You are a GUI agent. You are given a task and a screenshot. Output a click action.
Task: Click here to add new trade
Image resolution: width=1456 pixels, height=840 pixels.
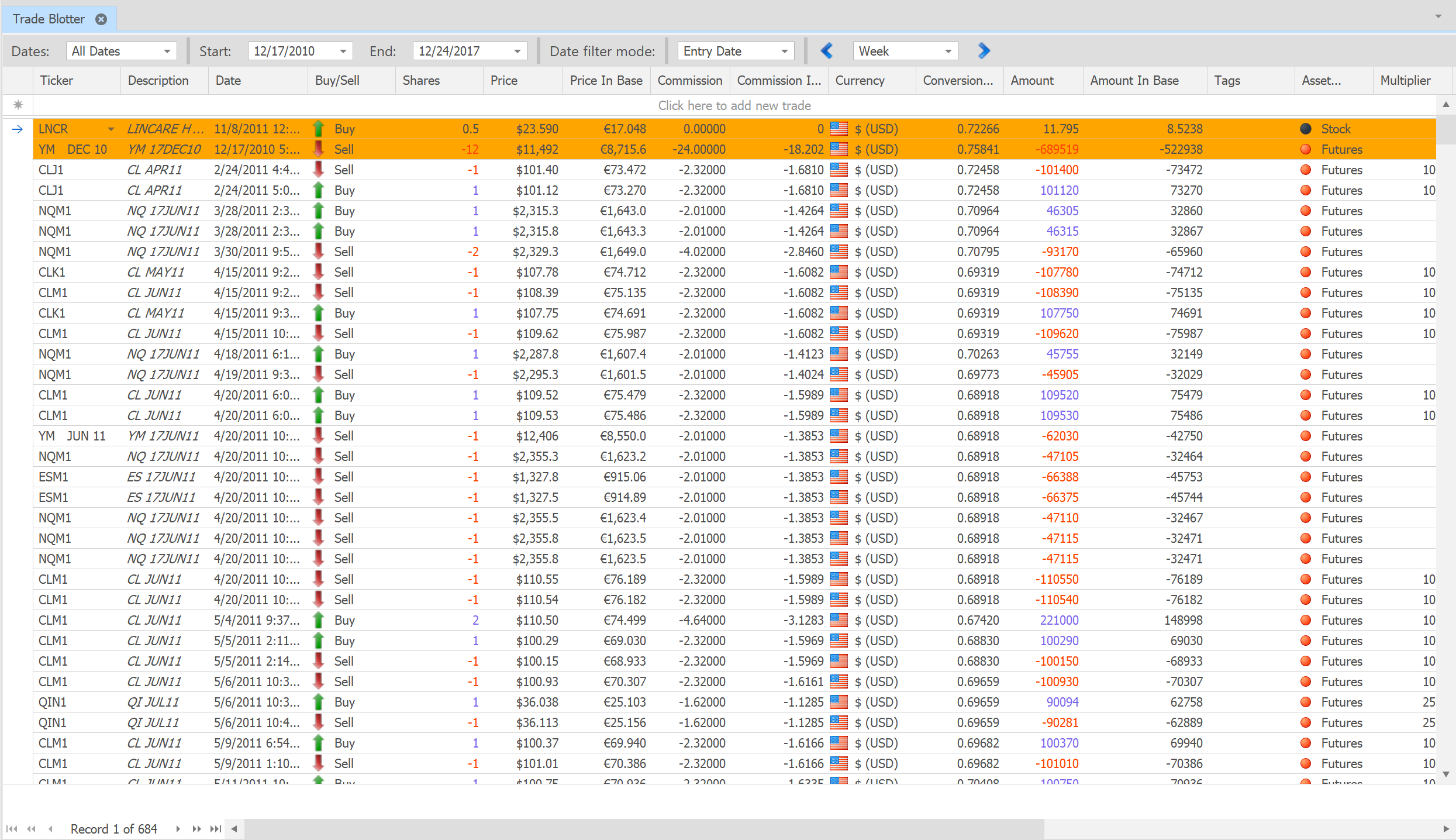(734, 105)
